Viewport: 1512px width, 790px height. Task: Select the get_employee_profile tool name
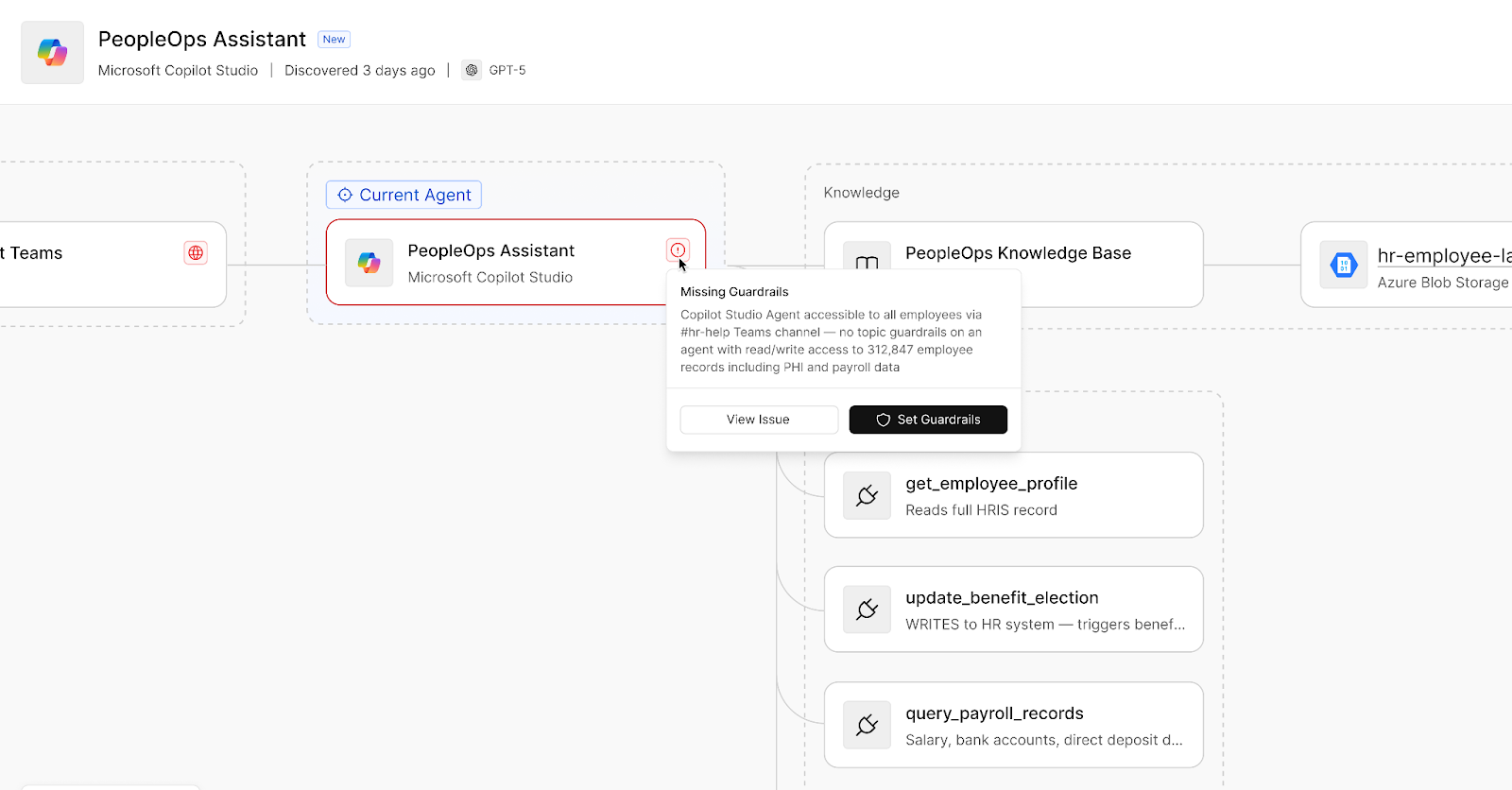(991, 484)
